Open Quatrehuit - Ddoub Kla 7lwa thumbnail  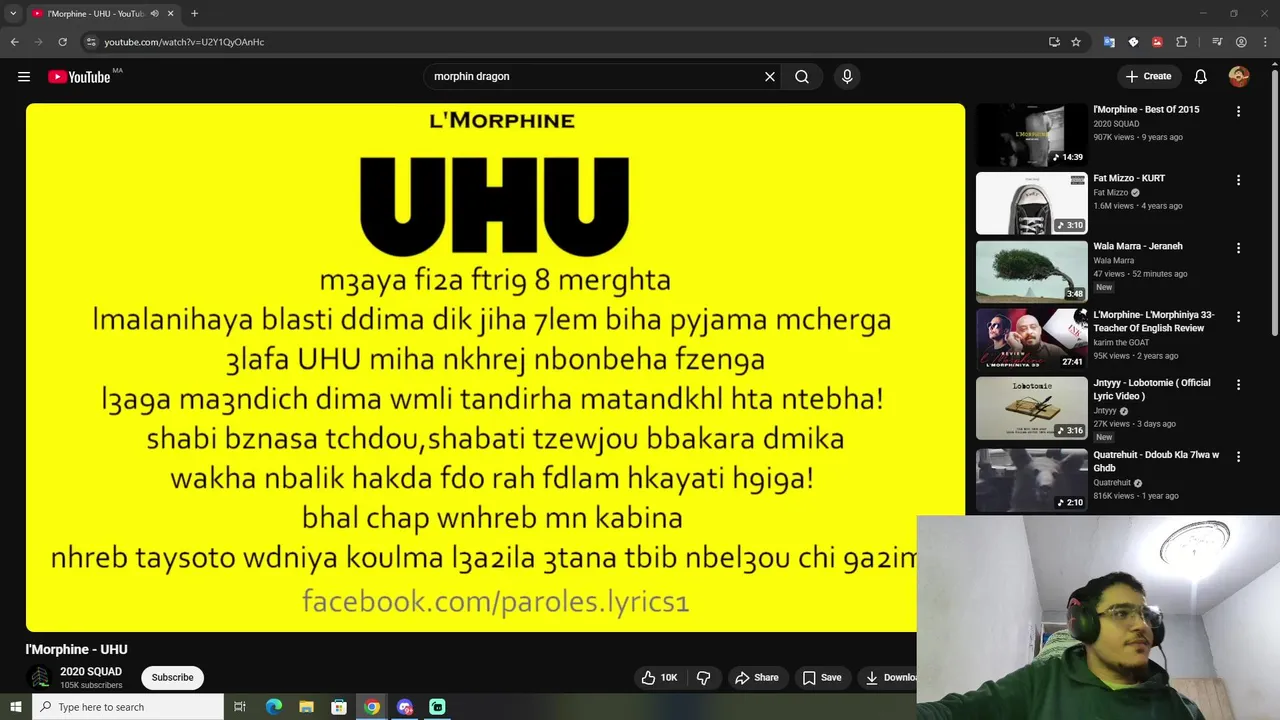(1031, 480)
